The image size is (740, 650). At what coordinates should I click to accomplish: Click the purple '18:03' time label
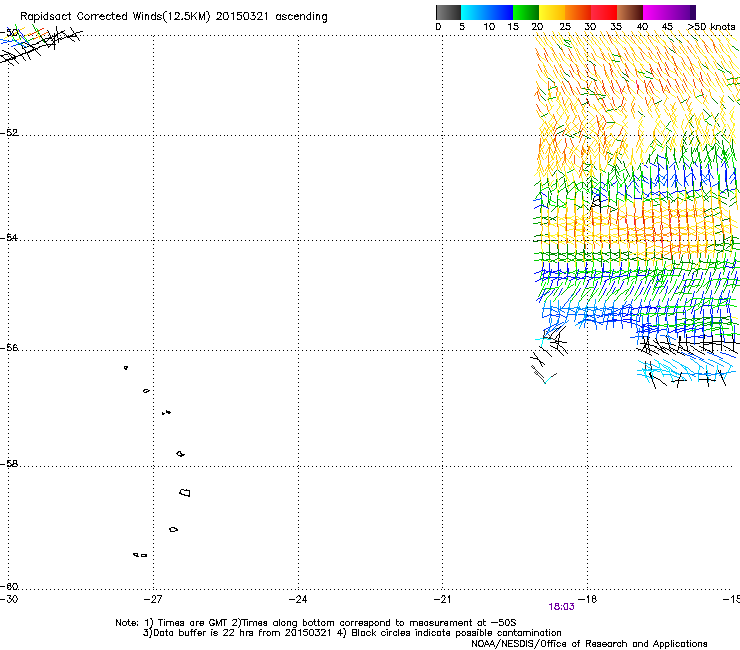pos(561,607)
